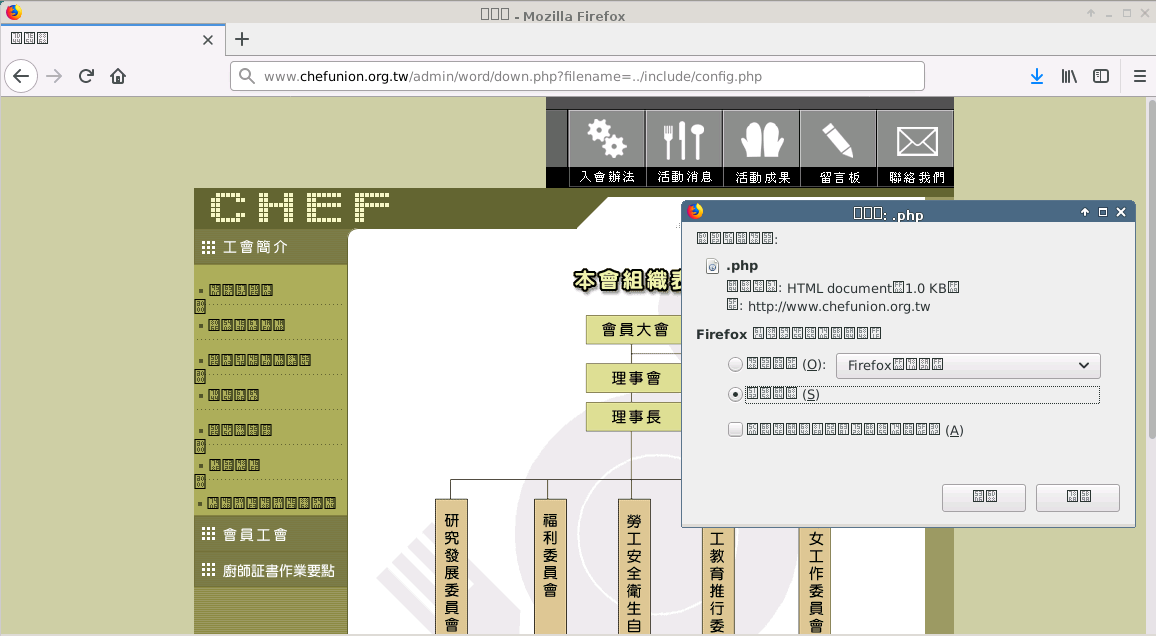Click the 勞工安全衛生 vertical box
The width and height of the screenshot is (1156, 636).
[x=634, y=567]
